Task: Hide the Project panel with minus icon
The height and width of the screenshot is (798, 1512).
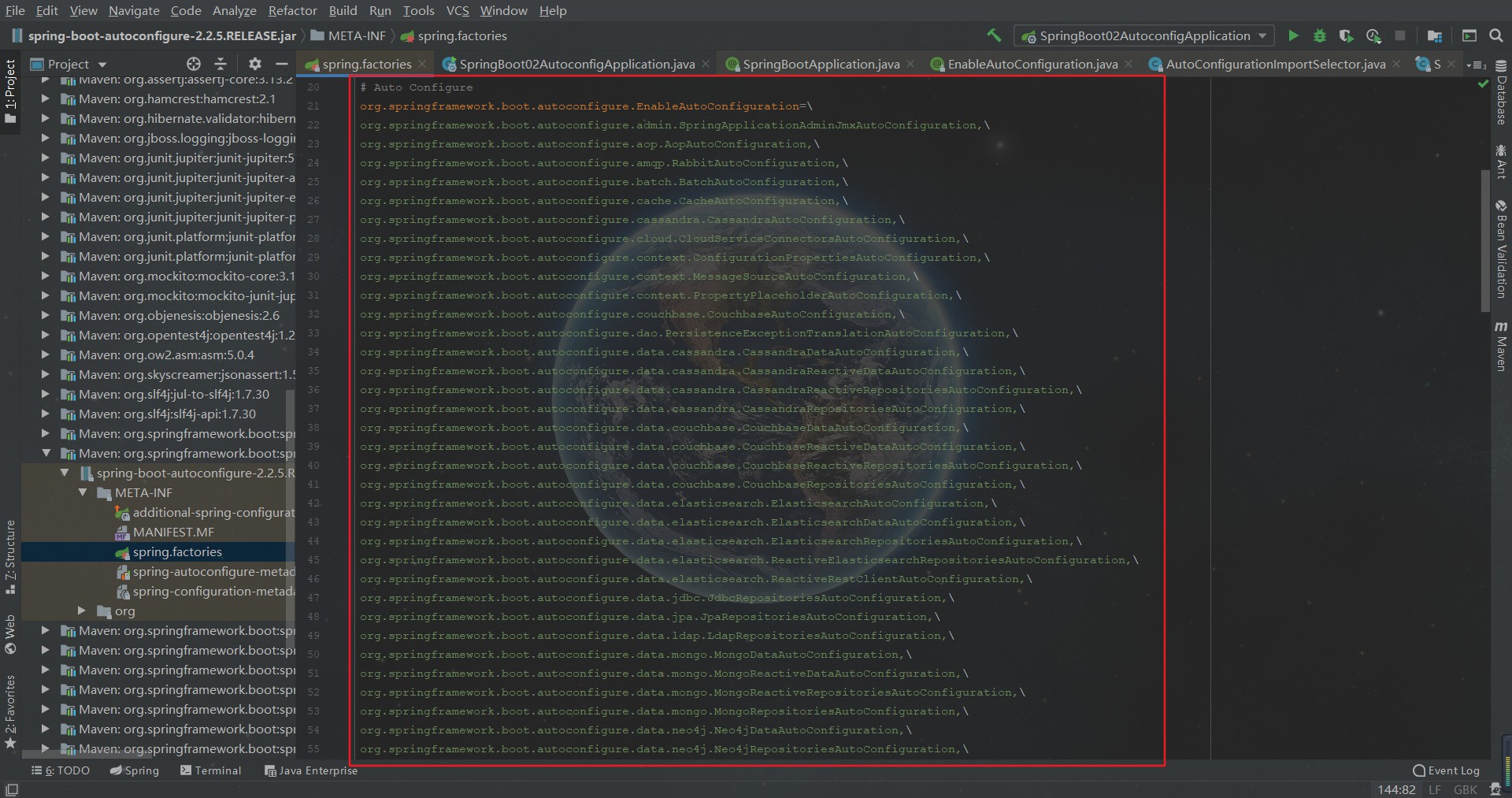Action: tap(281, 64)
